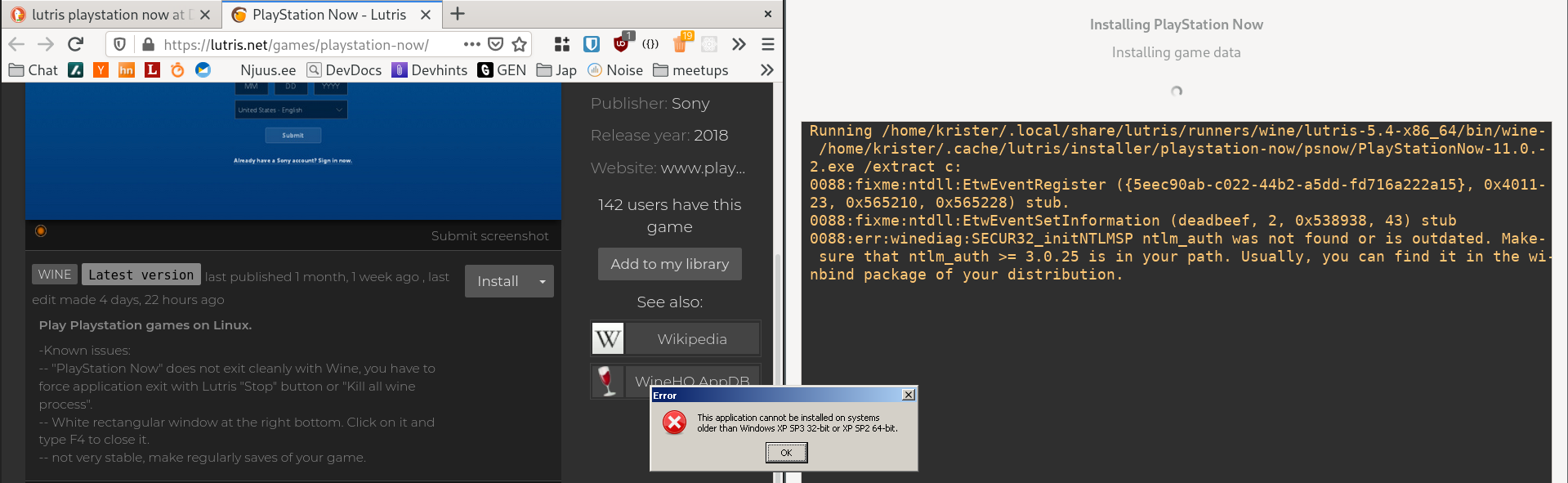Open the orange trash extension with badge 19
Viewport: 1568px width, 483px height.
point(681,43)
